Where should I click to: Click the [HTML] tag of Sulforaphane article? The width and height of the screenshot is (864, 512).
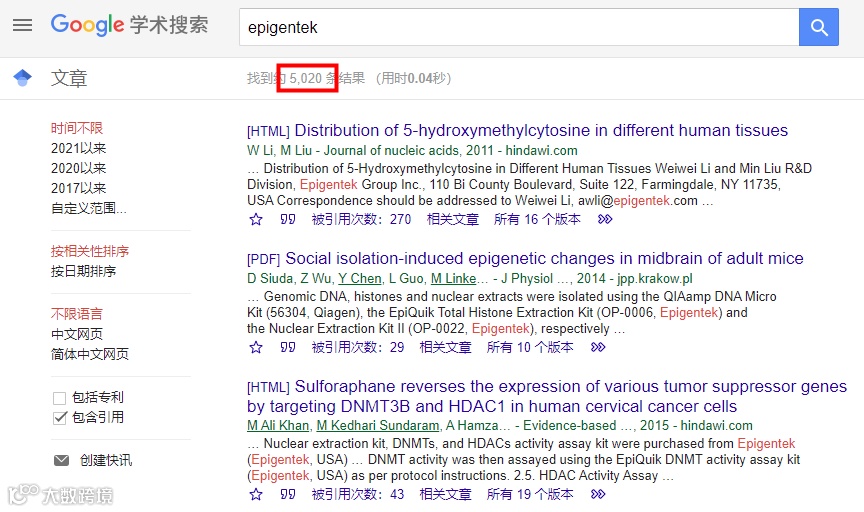coord(268,387)
